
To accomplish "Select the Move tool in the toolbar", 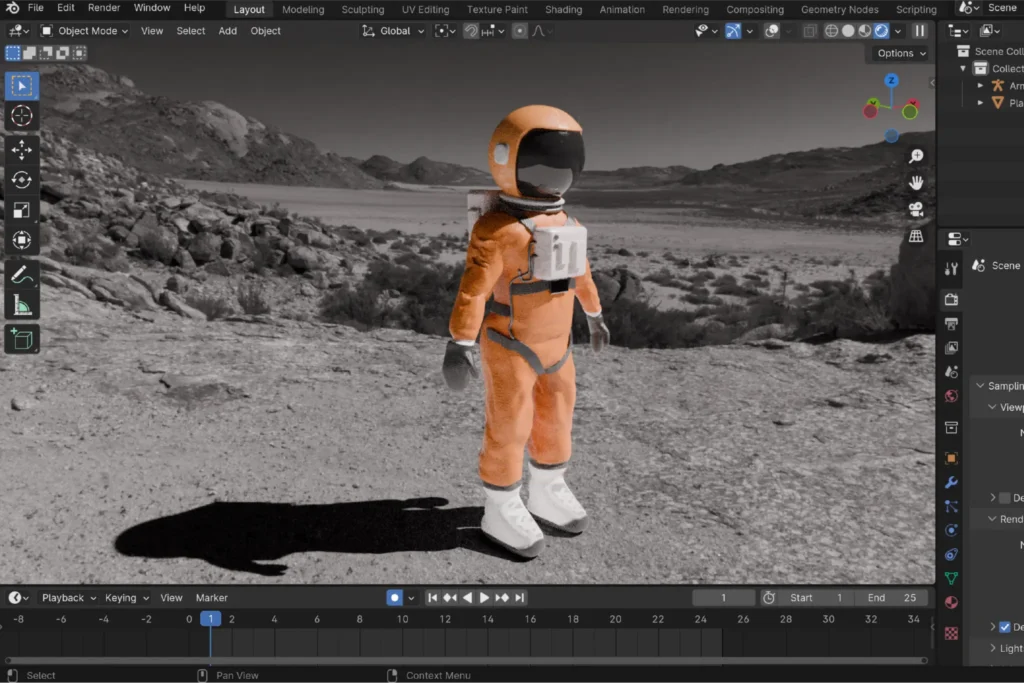I will 21,150.
